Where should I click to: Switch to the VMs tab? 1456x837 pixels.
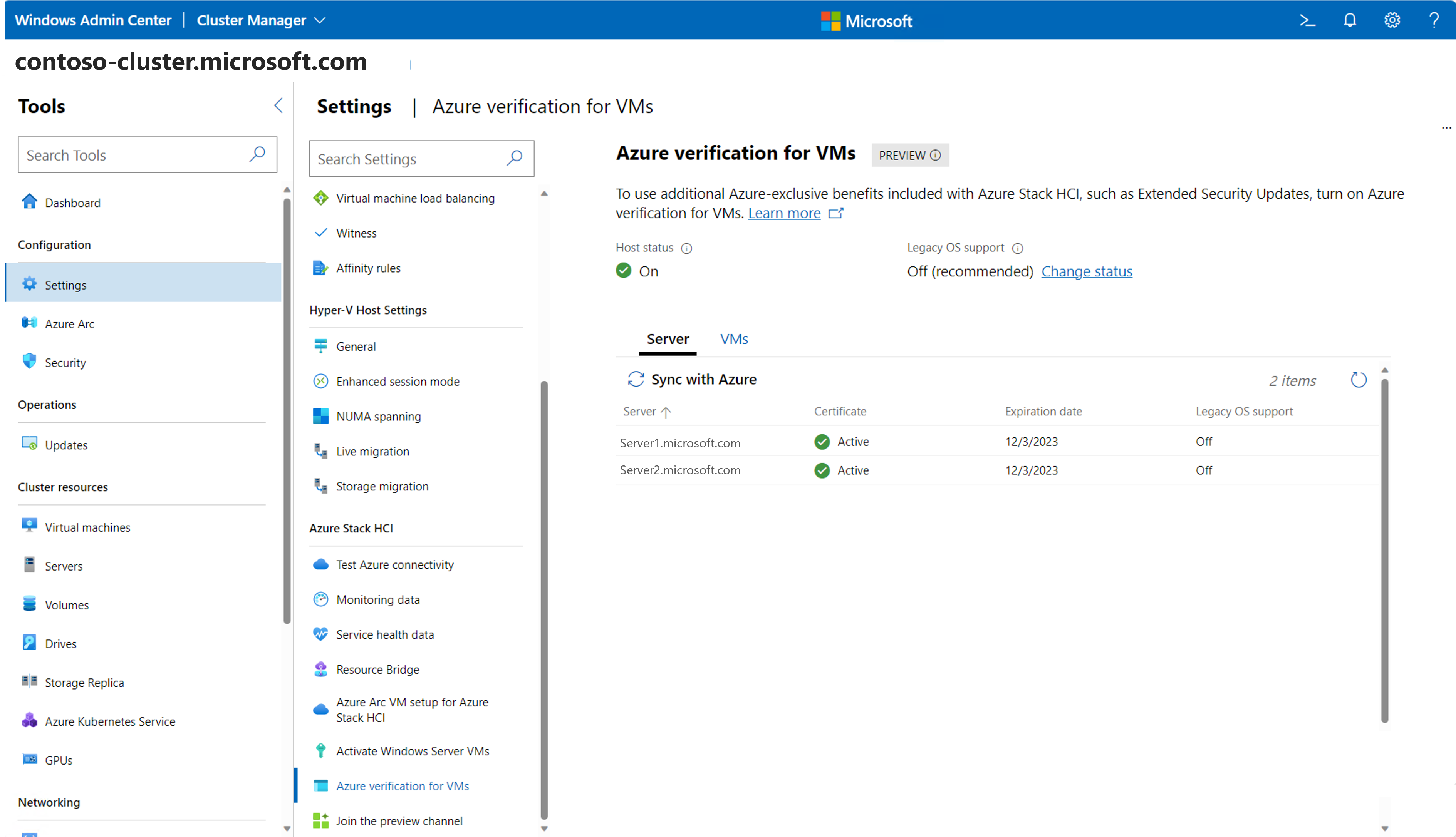[x=734, y=339]
